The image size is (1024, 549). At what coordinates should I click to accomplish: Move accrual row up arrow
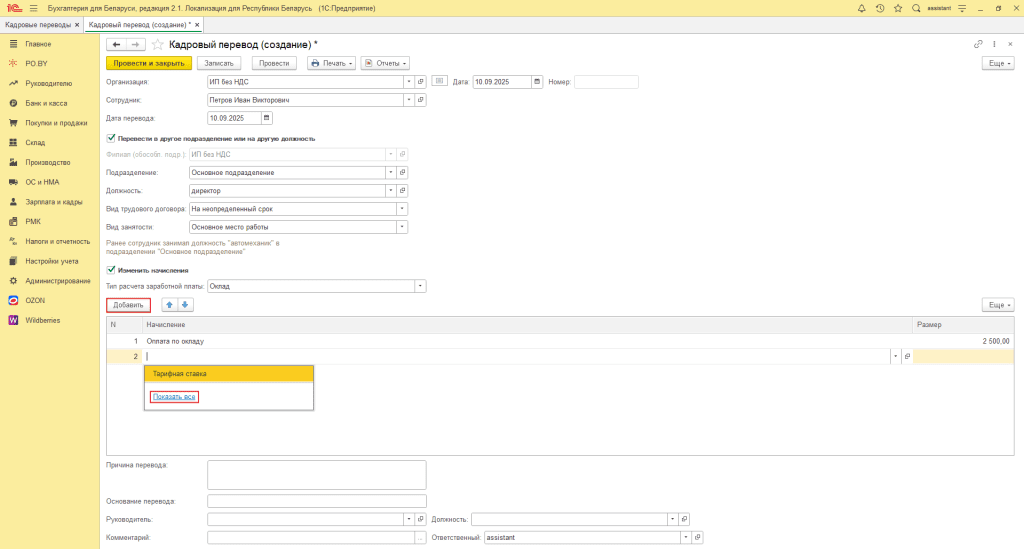169,305
